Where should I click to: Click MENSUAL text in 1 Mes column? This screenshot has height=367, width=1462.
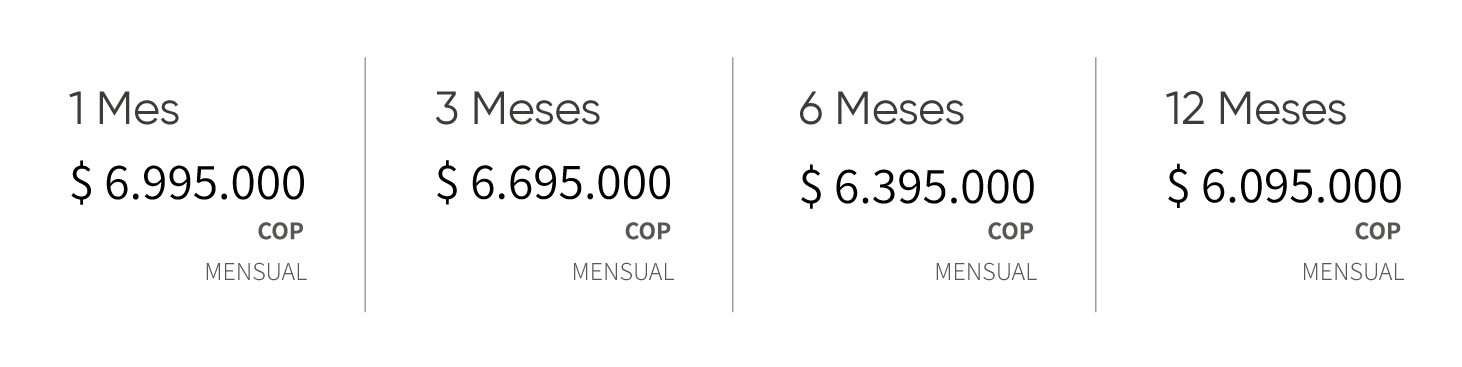click(256, 272)
